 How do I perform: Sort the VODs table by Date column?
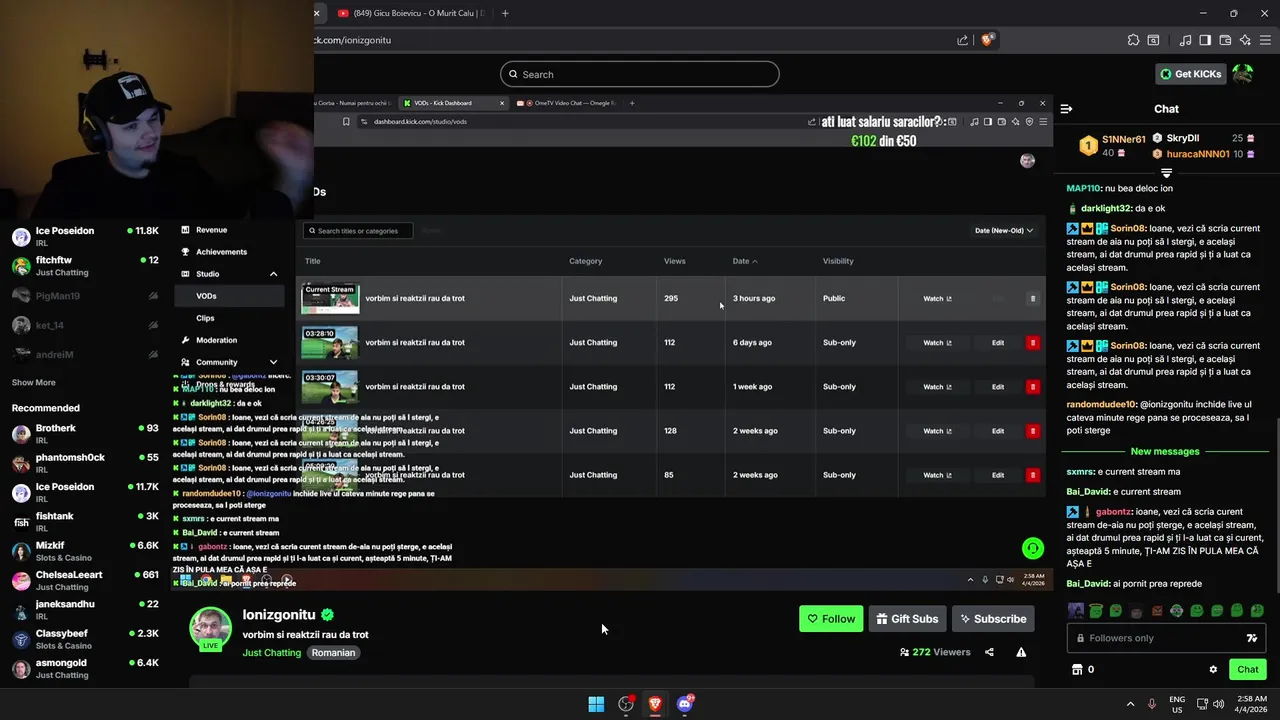(745, 261)
